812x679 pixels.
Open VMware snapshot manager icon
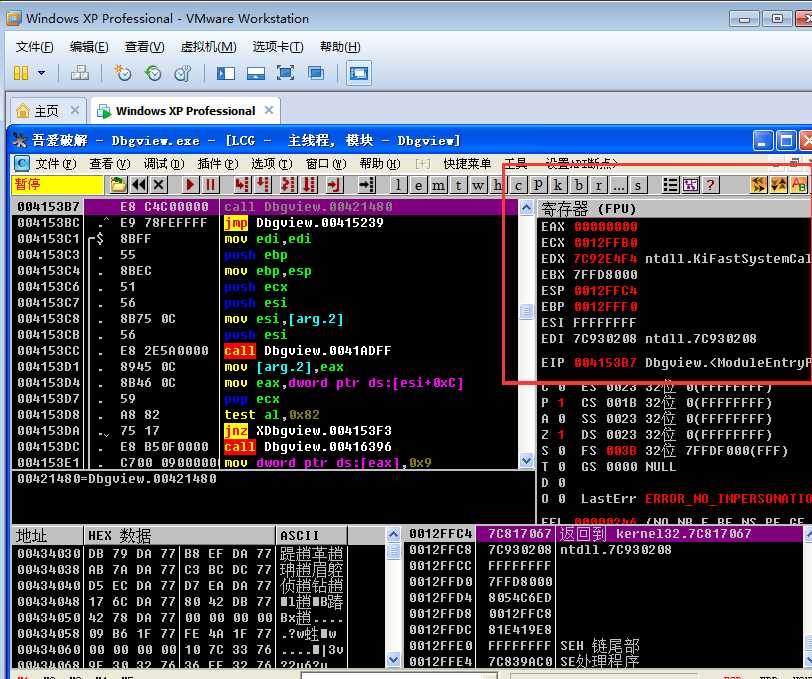[182, 73]
